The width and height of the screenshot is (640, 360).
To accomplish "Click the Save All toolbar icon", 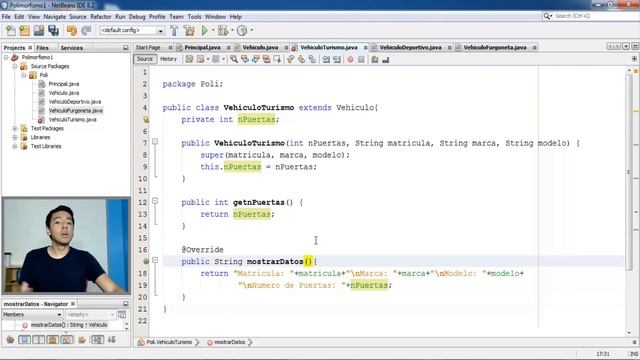I will (x=53, y=31).
